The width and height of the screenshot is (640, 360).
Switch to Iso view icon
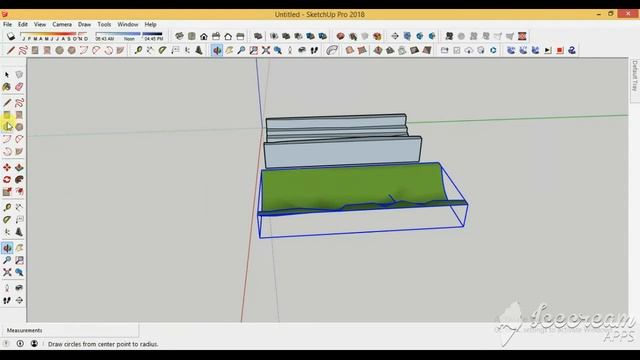179,36
